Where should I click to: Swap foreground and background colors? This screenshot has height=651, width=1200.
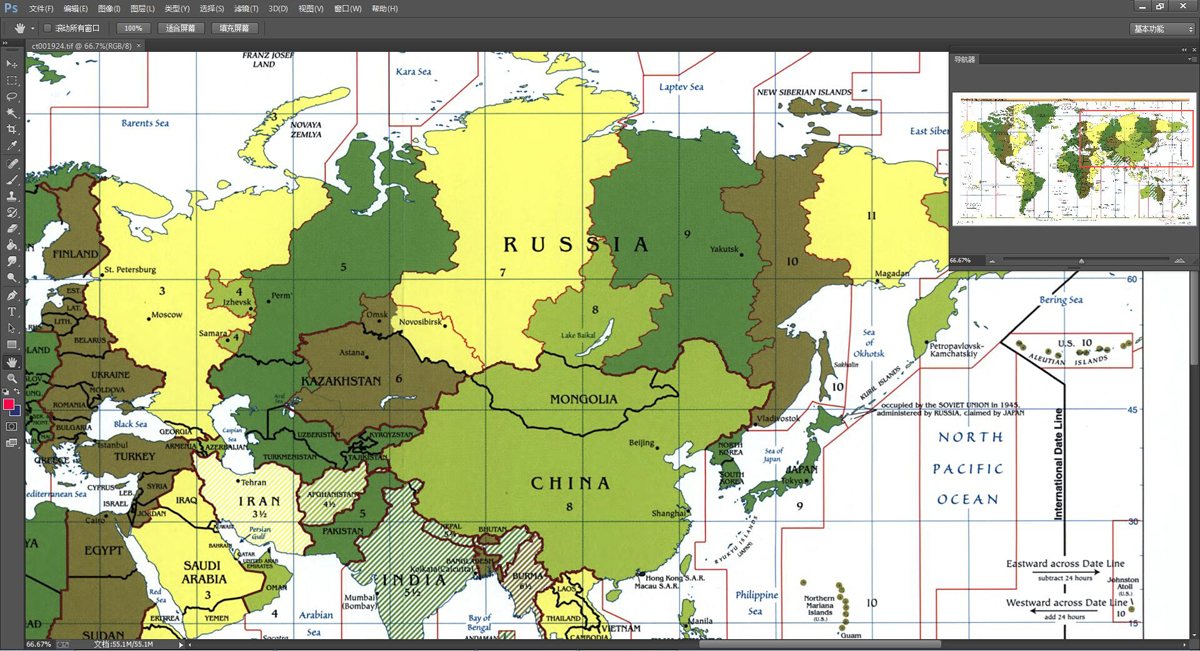point(19,392)
